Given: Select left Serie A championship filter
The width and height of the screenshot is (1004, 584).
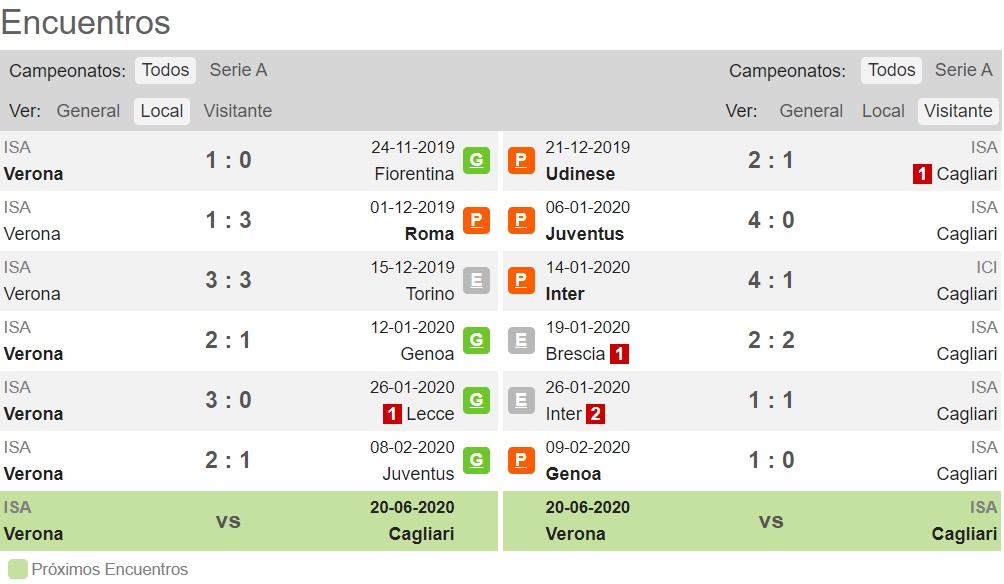Looking at the screenshot, I should 238,70.
